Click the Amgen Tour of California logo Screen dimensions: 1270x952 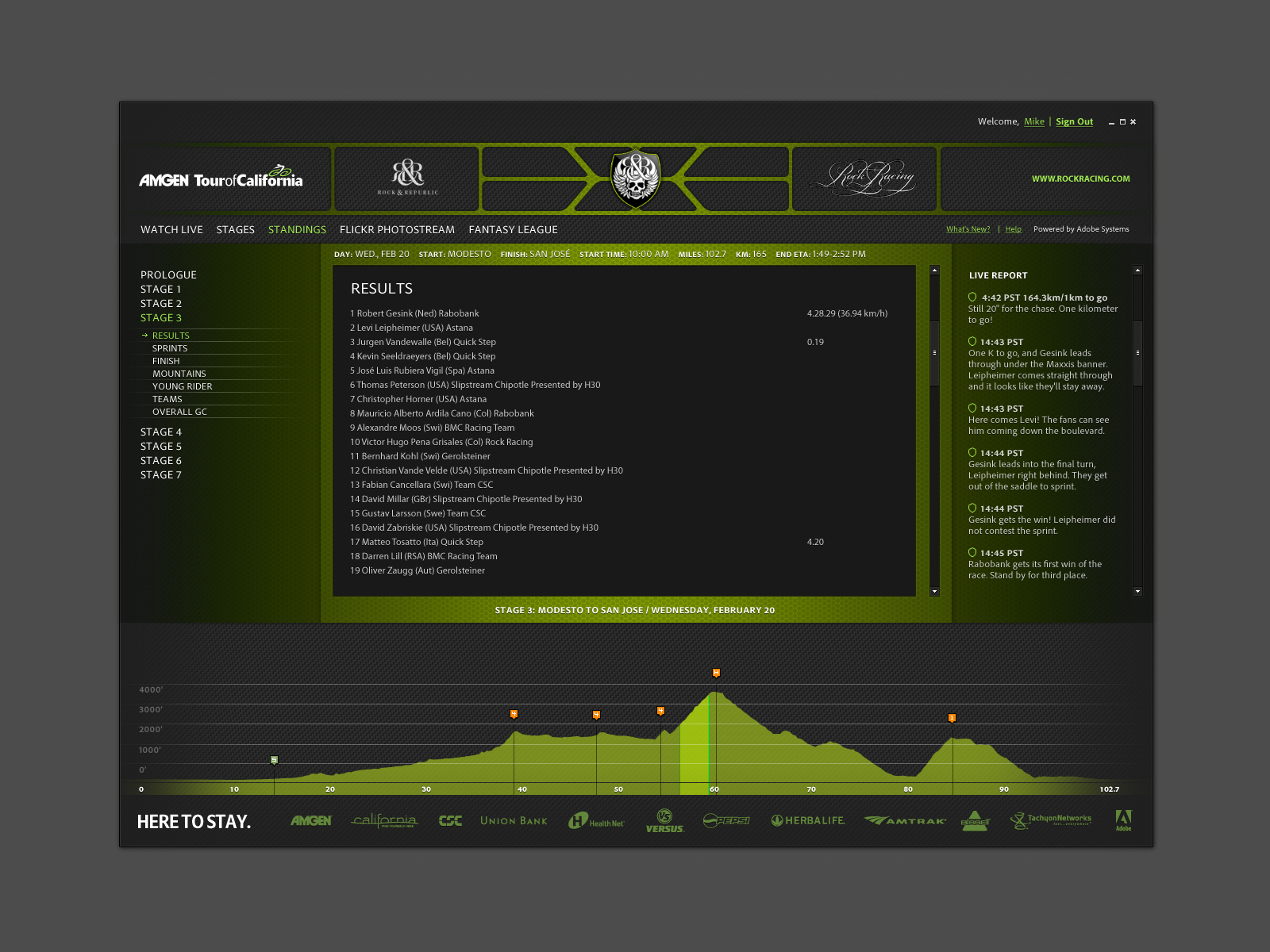click(221, 178)
